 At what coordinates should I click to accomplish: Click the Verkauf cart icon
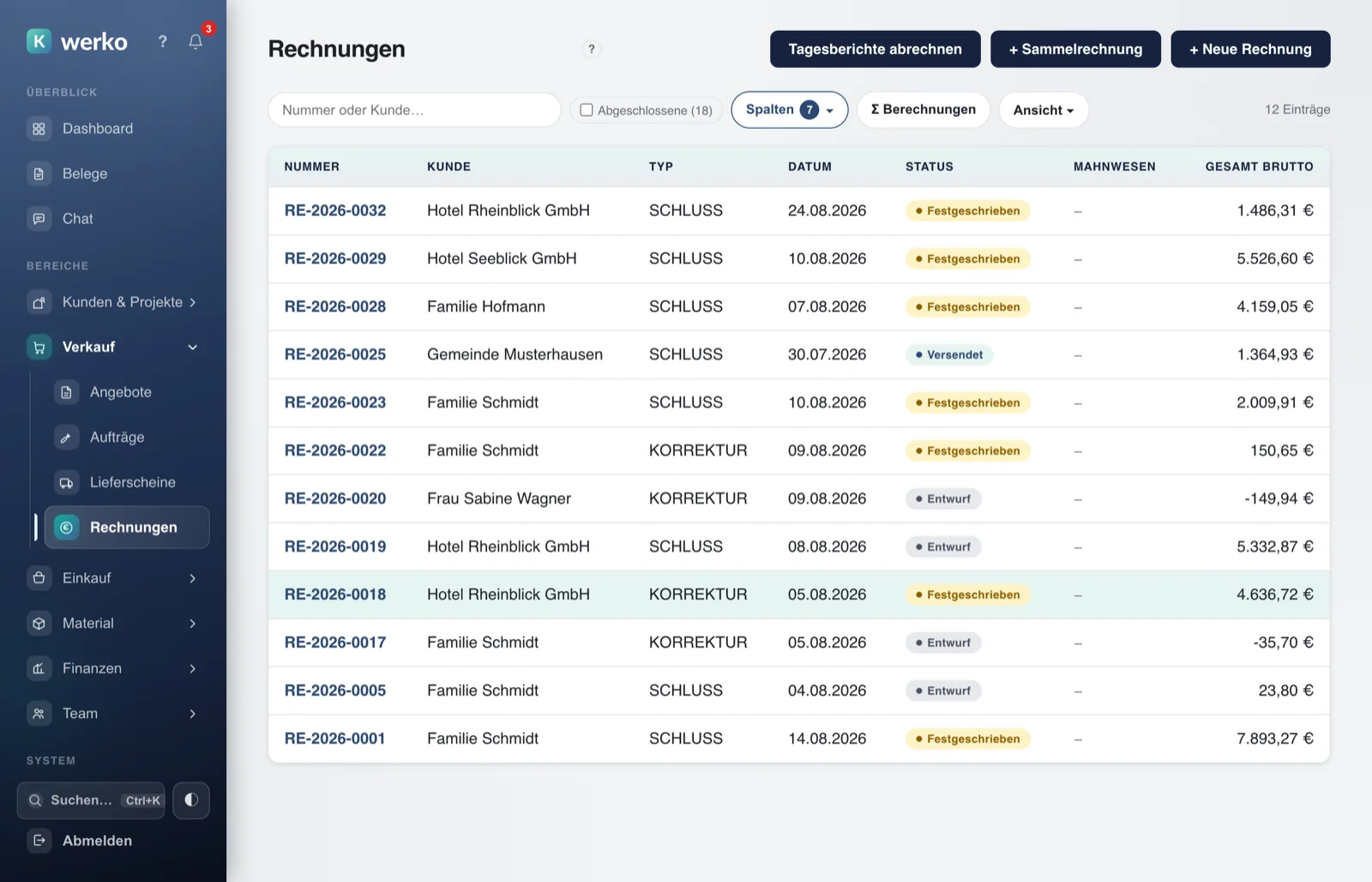[39, 347]
